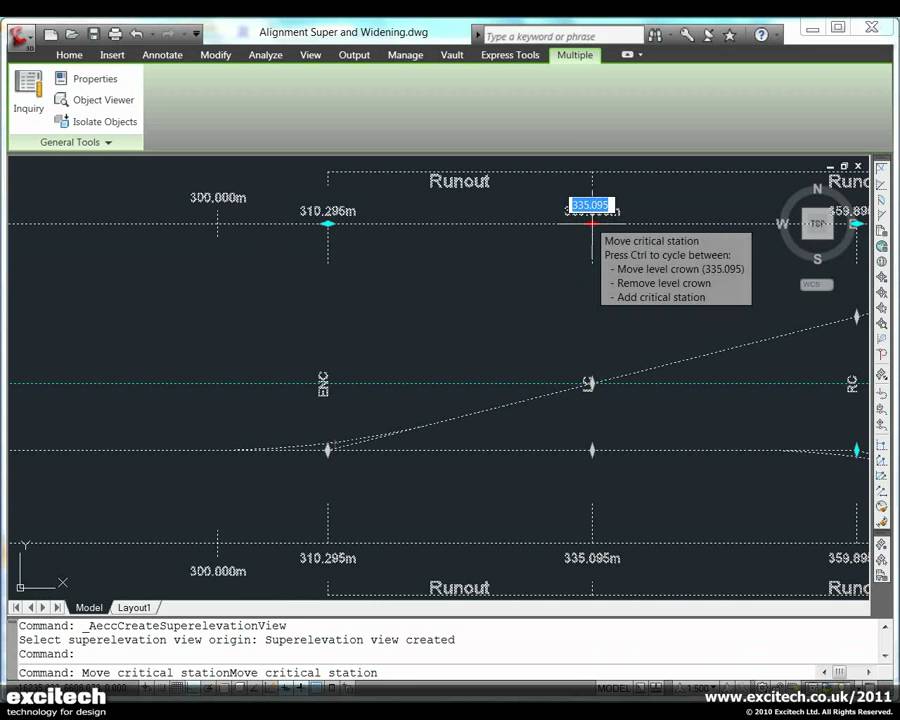This screenshot has width=900, height=720.
Task: Open the Manage ribbon tab
Action: click(x=405, y=55)
